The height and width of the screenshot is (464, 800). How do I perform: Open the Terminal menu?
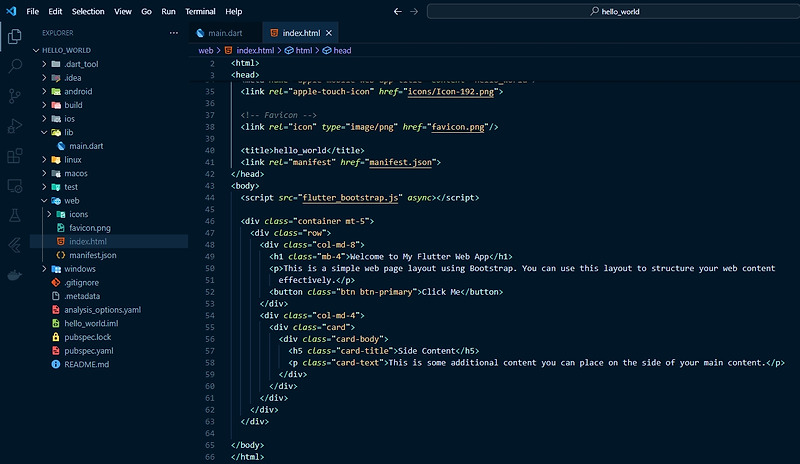click(200, 12)
